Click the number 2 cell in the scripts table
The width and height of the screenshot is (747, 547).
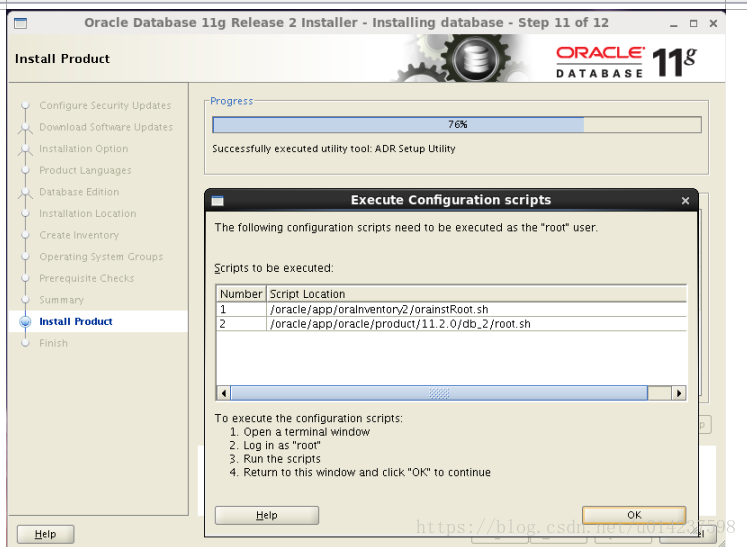pos(241,324)
